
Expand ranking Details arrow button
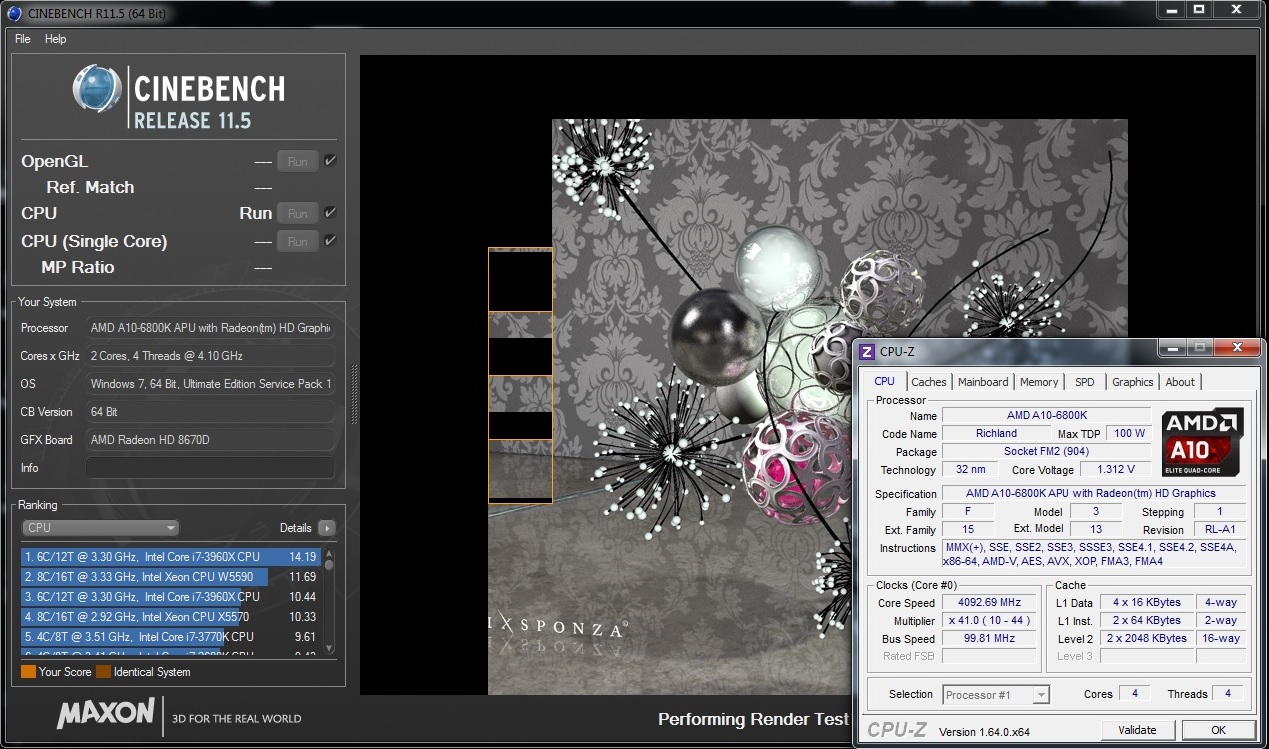click(327, 528)
